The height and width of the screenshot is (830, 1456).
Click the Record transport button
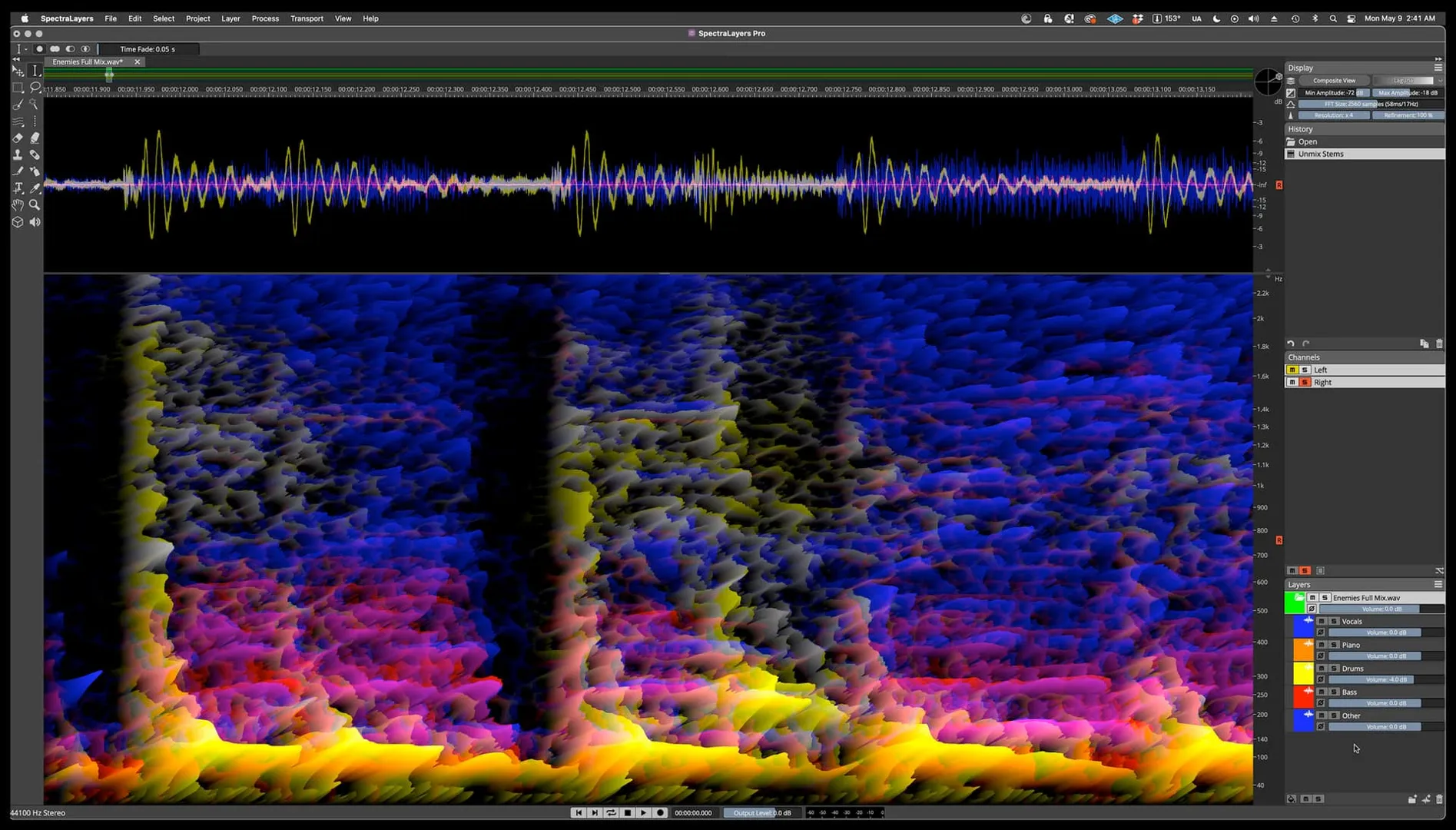[x=660, y=812]
